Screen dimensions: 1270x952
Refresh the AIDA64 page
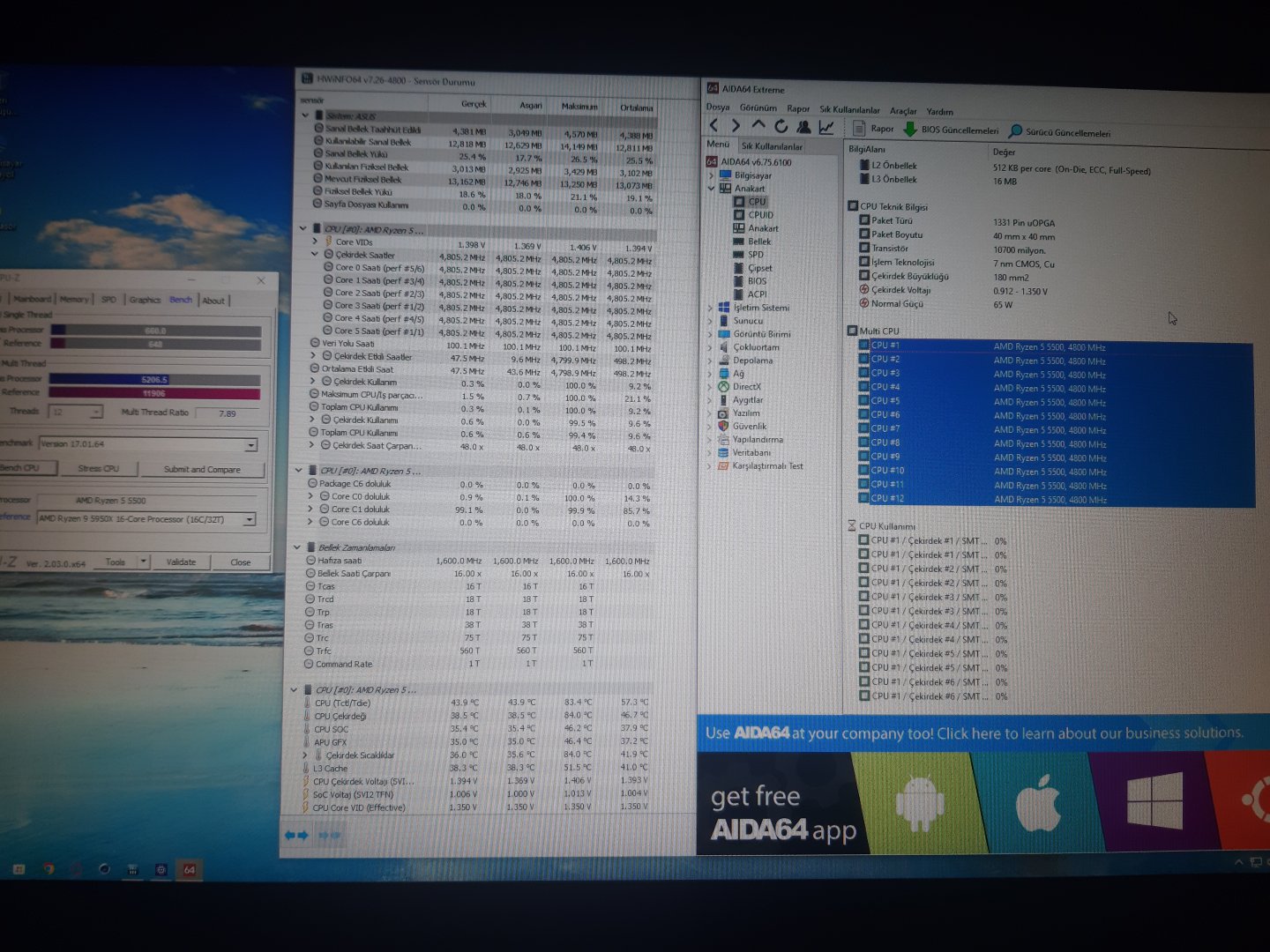click(x=781, y=126)
